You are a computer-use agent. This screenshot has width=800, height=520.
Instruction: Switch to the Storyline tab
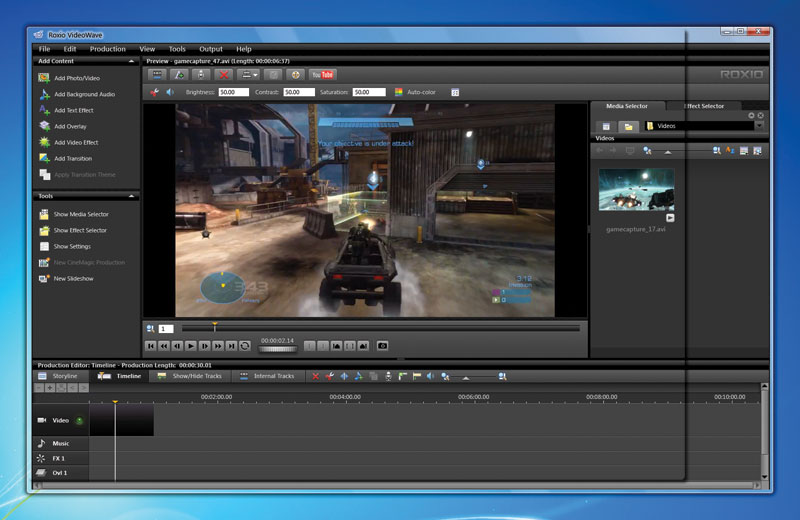pyautogui.click(x=59, y=376)
